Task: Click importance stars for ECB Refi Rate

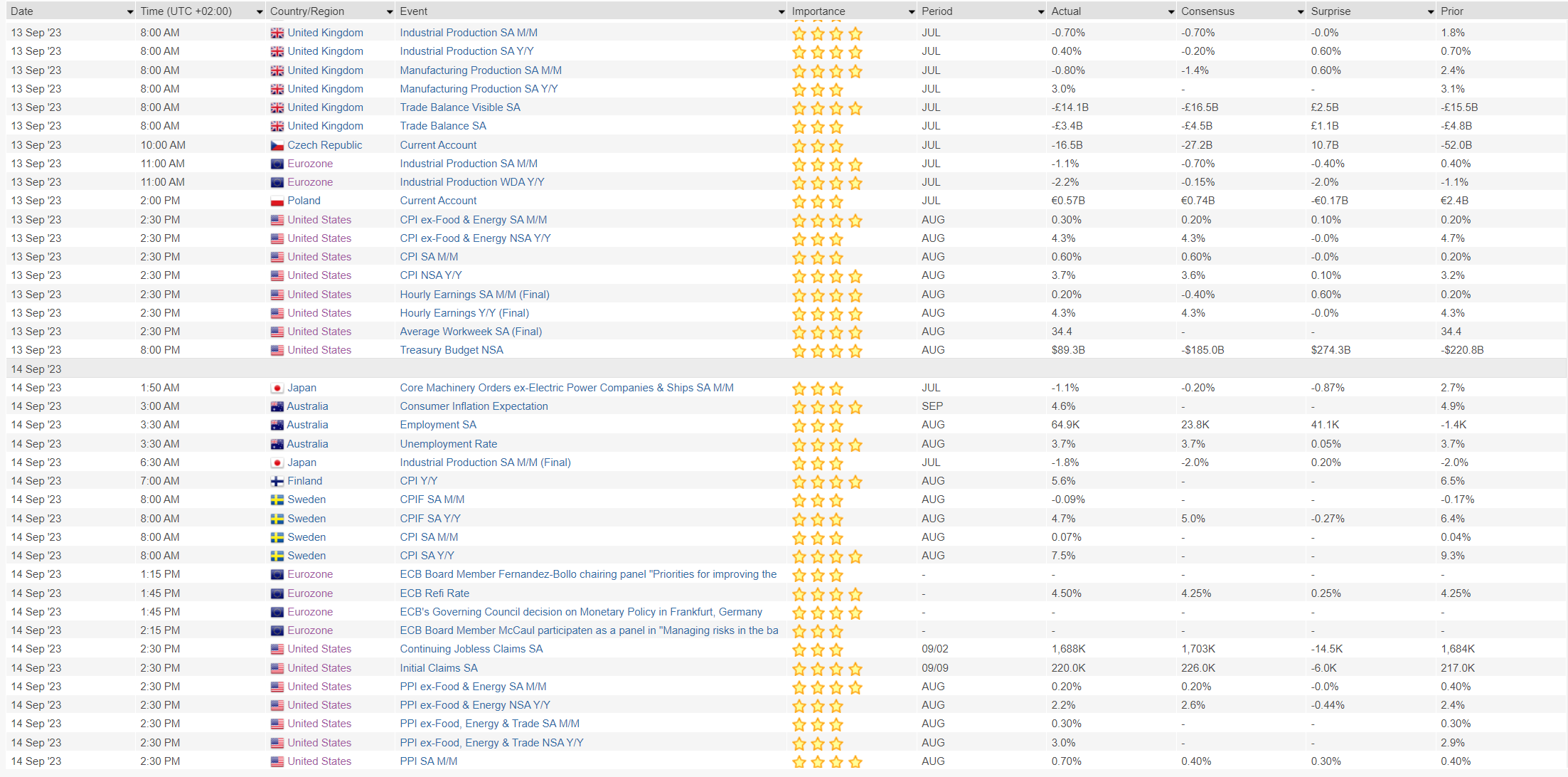Action: [826, 594]
